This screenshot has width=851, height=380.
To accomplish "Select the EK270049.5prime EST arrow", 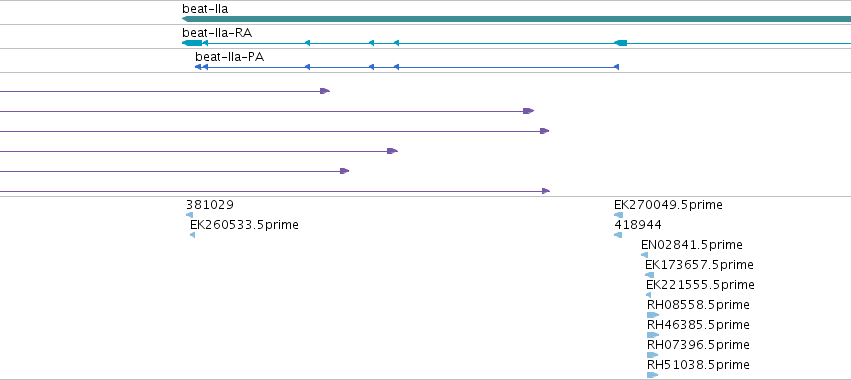I will pos(618,215).
